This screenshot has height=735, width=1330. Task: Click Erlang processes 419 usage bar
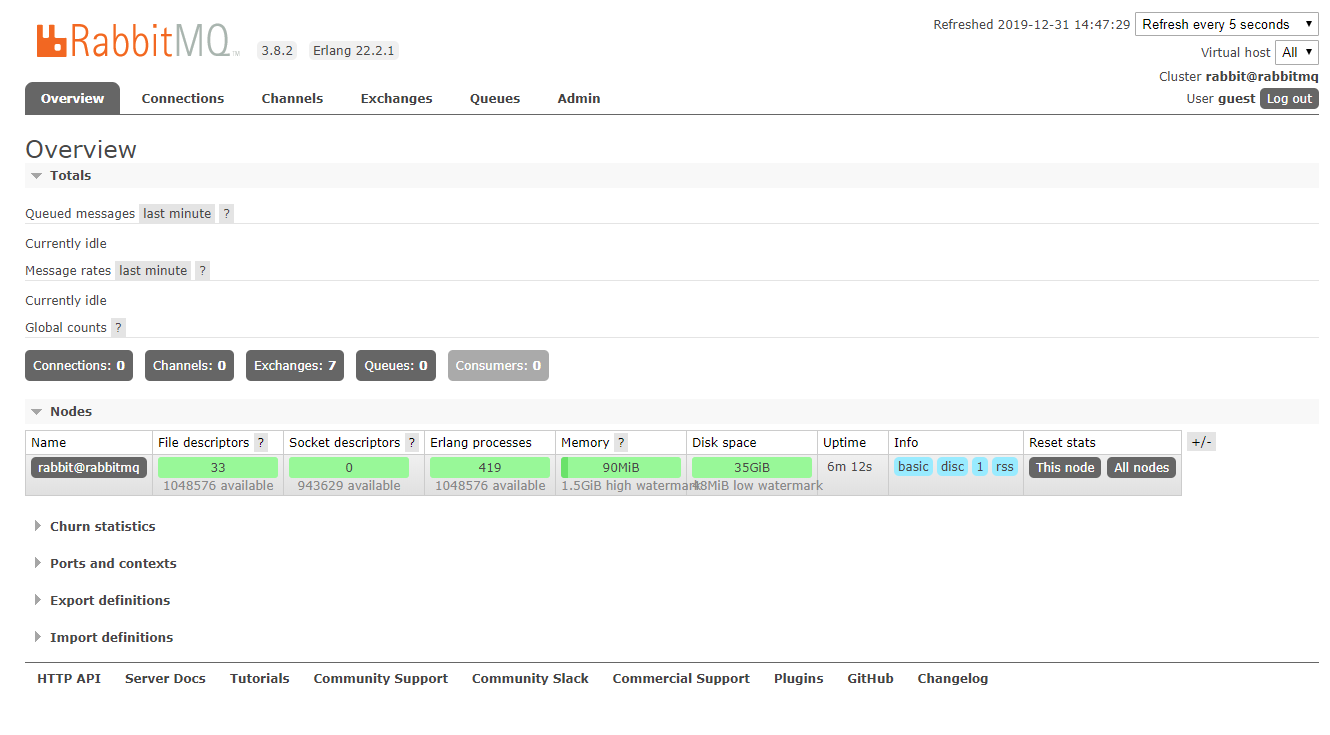point(490,467)
